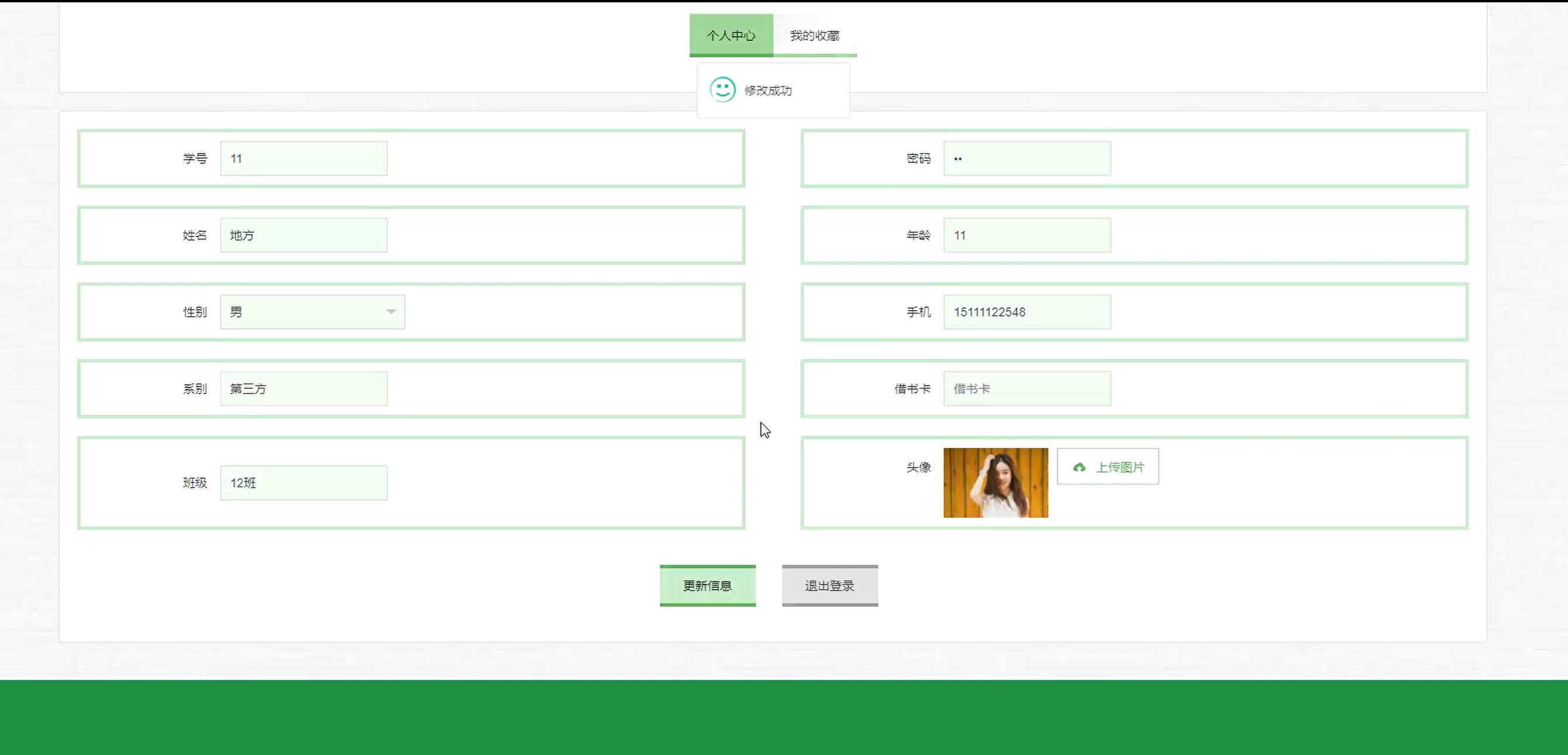Edit the 班级 field containing 12班
Viewport: 1568px width, 755px height.
click(x=304, y=483)
